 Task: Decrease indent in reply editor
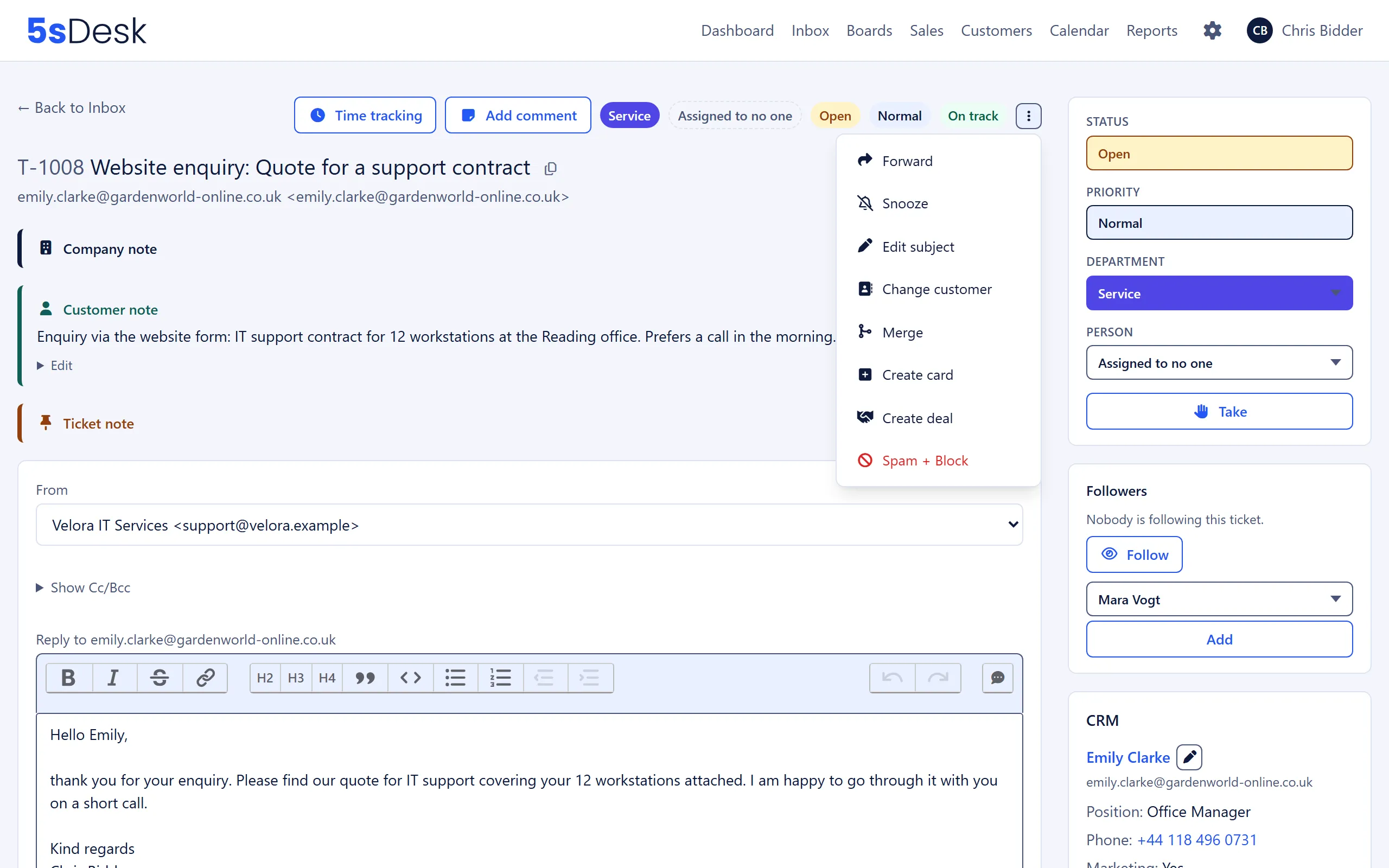(545, 678)
